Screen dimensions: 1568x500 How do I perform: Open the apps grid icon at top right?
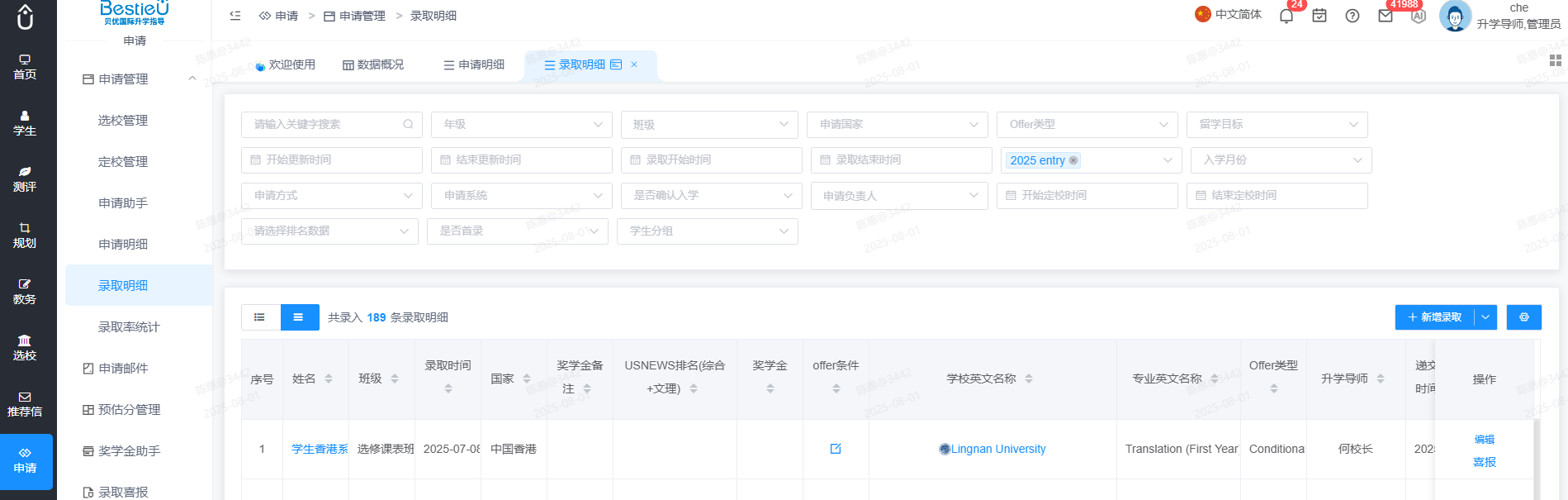click(x=1556, y=60)
